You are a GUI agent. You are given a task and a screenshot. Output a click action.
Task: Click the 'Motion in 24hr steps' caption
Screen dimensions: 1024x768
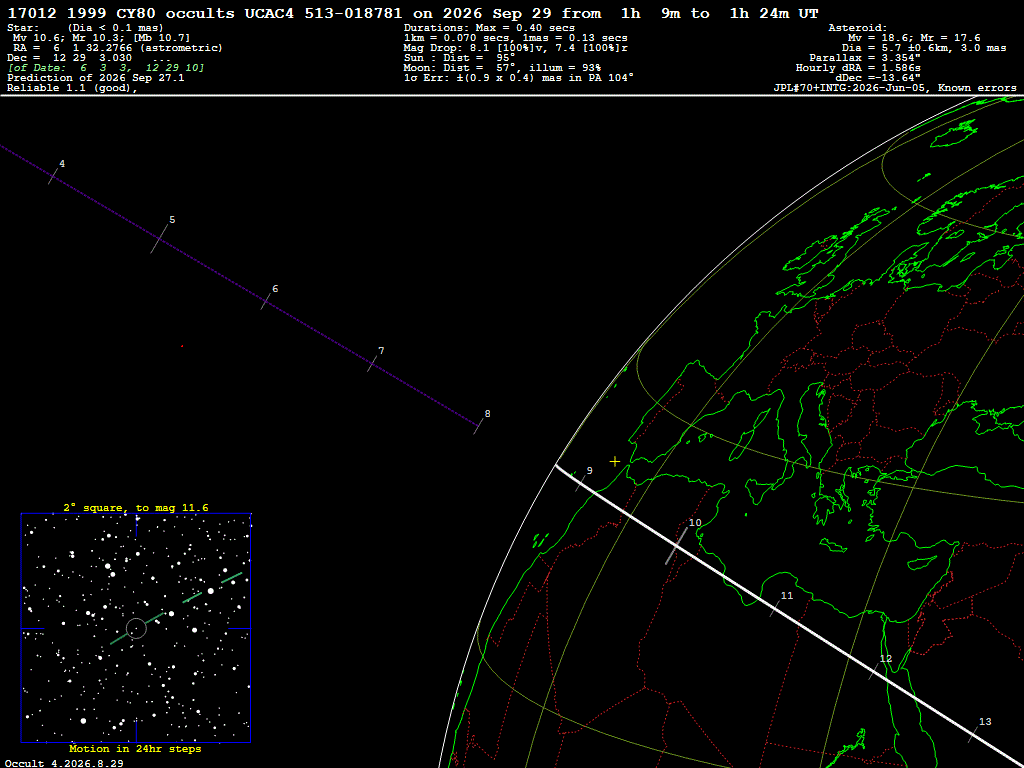(135, 749)
